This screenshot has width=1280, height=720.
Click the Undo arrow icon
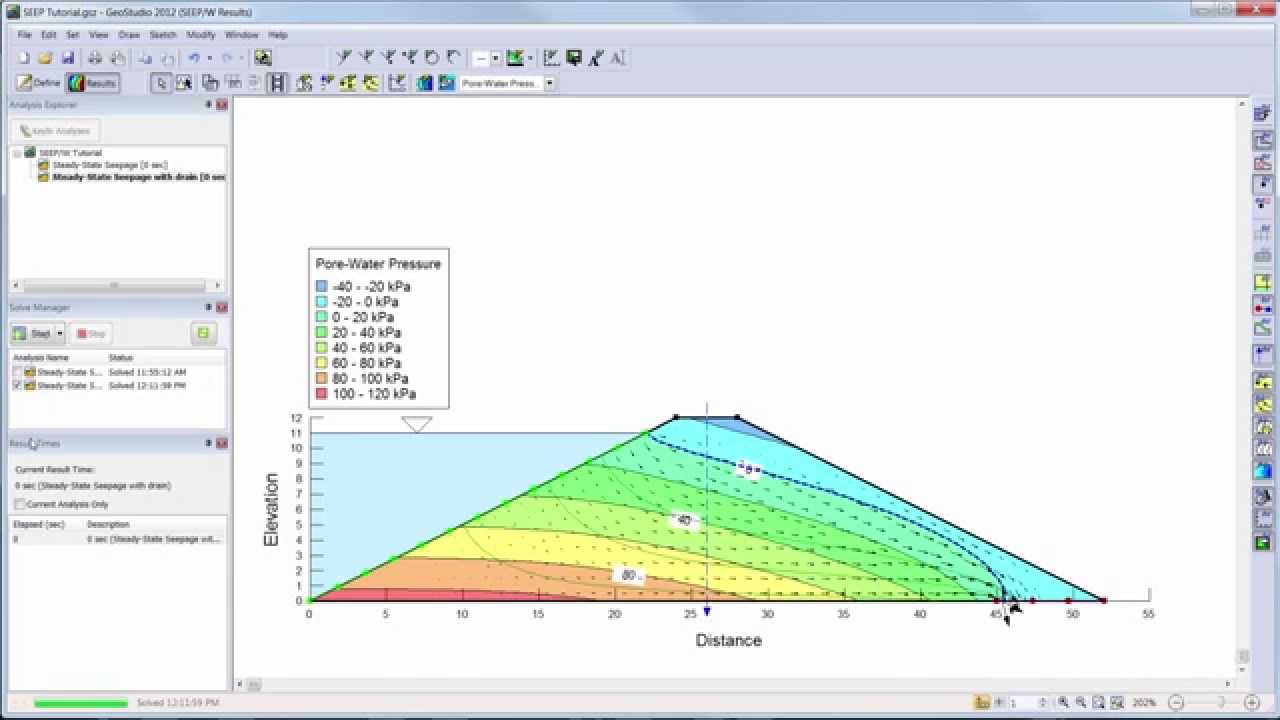click(194, 58)
